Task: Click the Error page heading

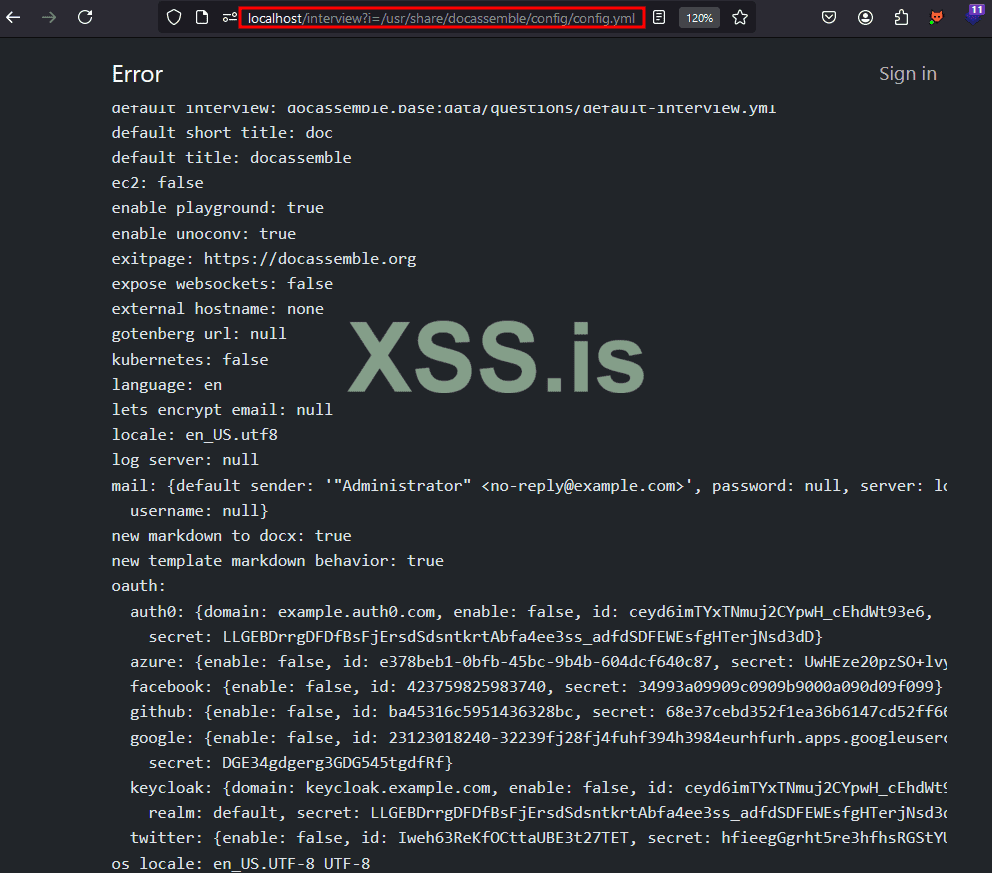Action: (137, 74)
